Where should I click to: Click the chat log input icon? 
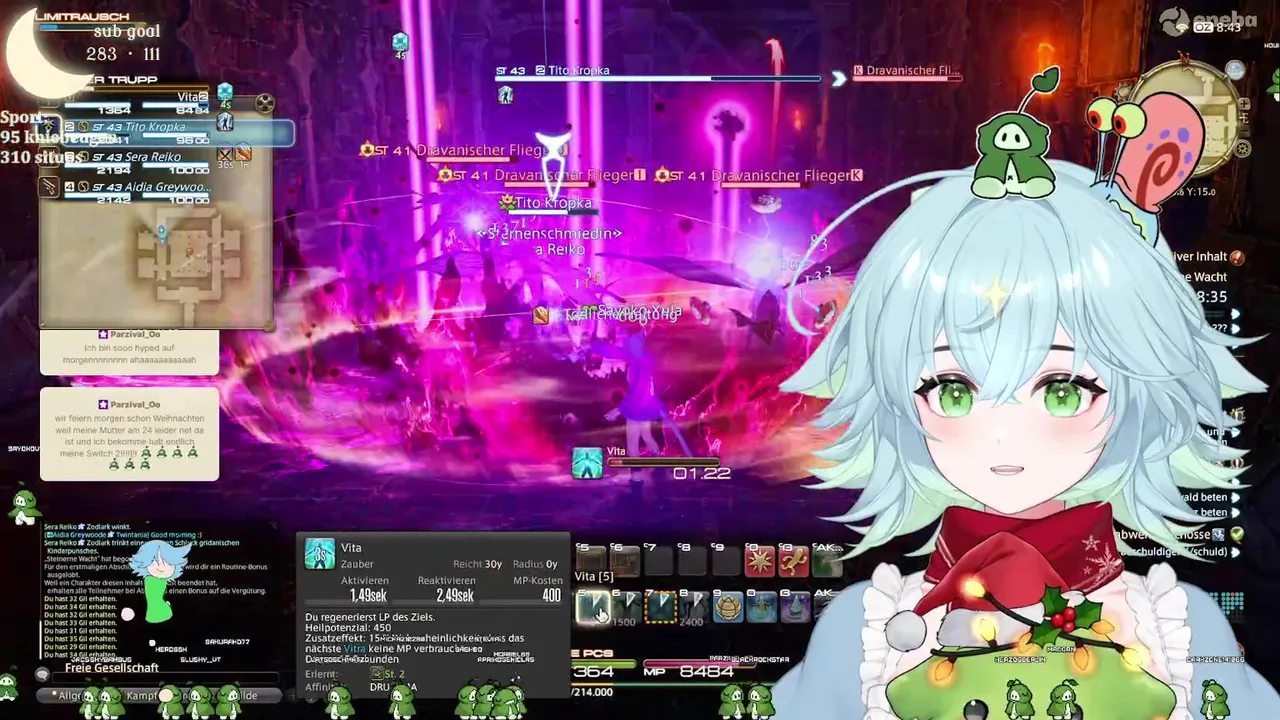pos(43,675)
